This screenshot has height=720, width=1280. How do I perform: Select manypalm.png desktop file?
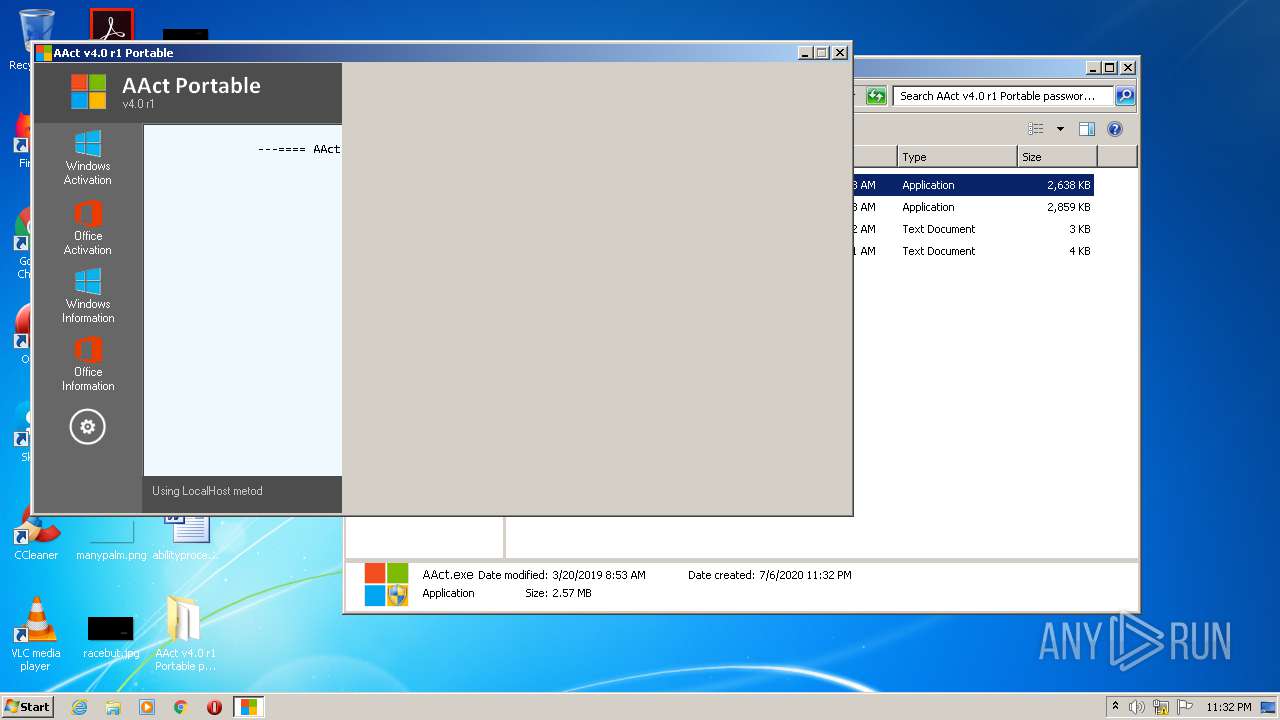coord(111,540)
